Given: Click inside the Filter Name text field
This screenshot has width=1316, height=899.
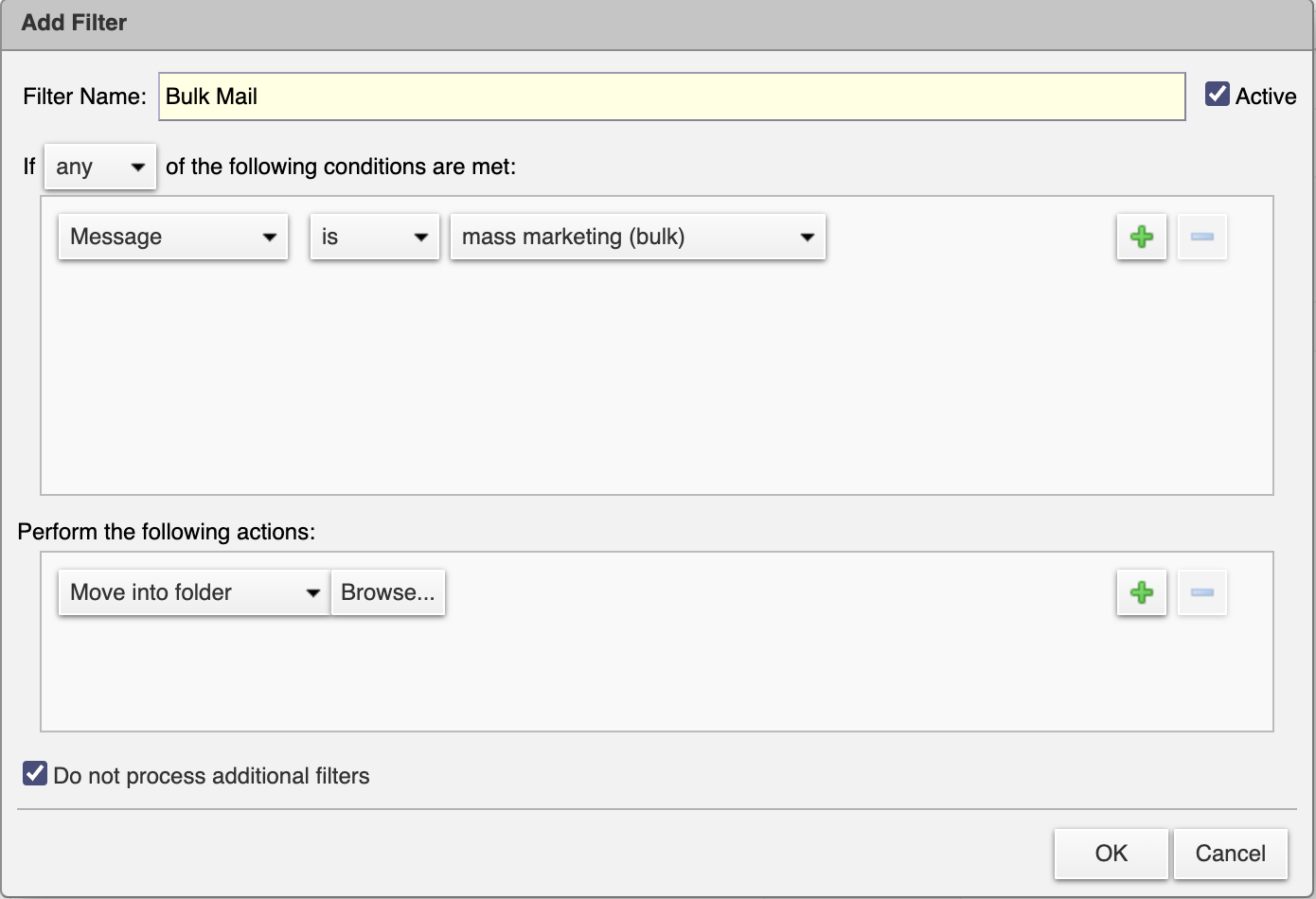Looking at the screenshot, I should (663, 96).
